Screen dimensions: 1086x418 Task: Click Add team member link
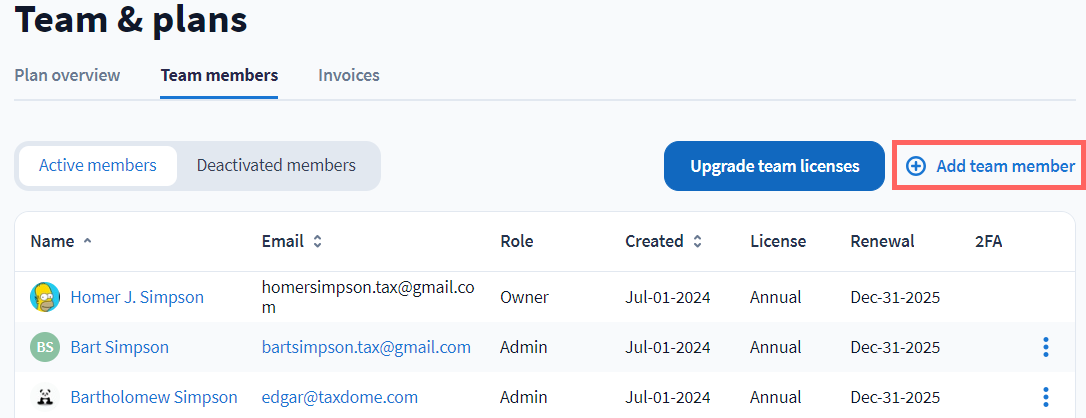(1004, 166)
